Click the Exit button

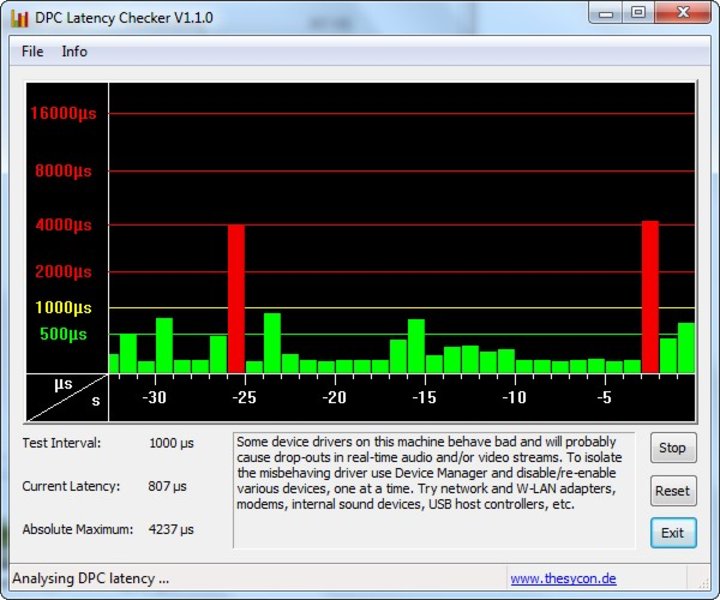673,533
